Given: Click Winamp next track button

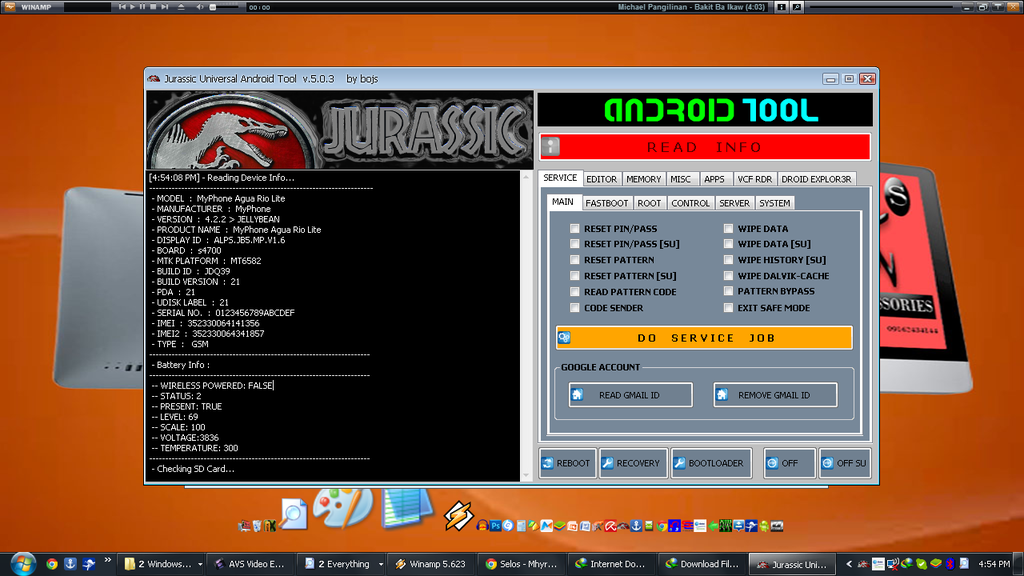Looking at the screenshot, I should coord(165,7).
